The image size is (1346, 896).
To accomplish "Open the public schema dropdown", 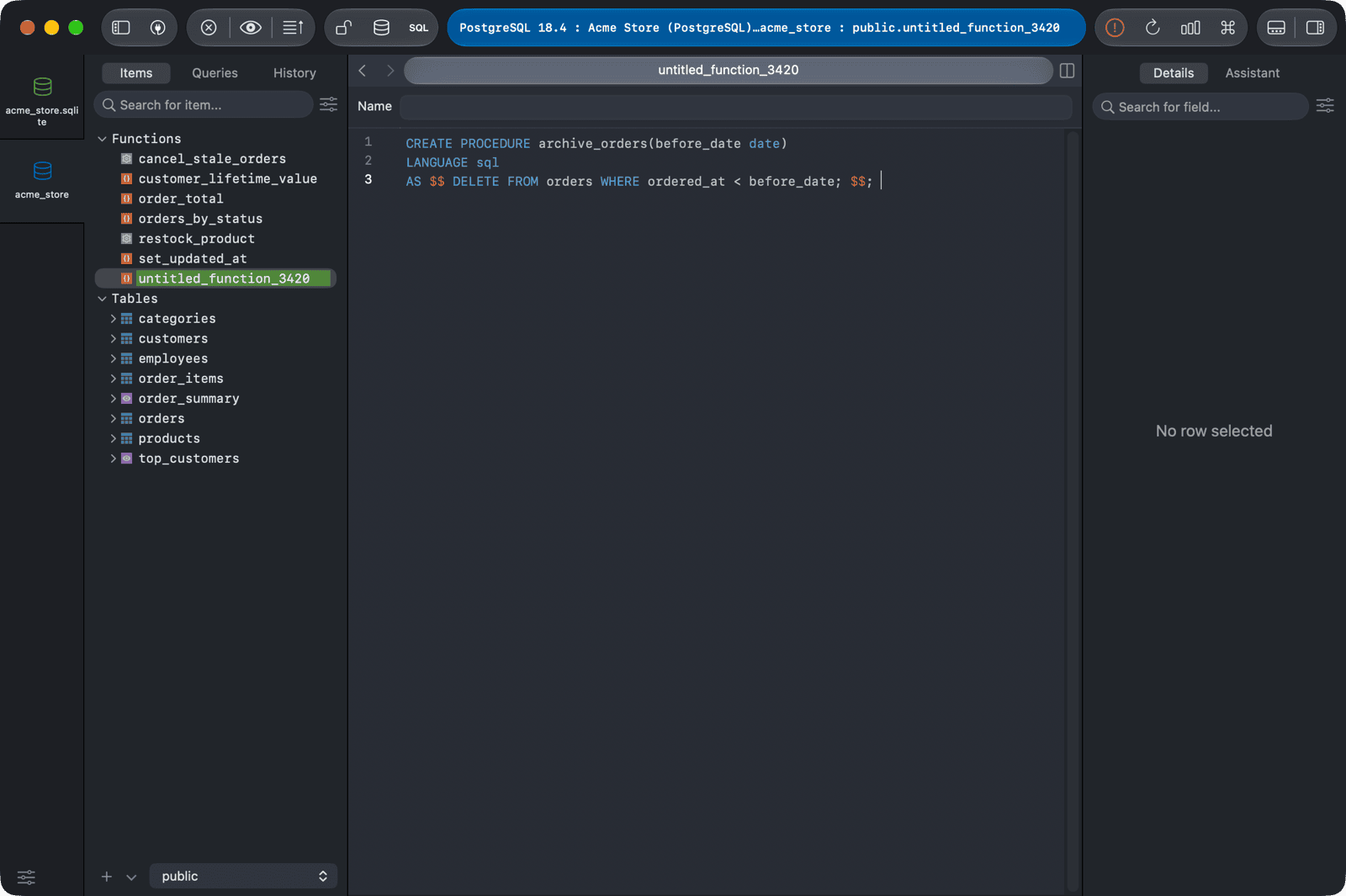I will 243,876.
